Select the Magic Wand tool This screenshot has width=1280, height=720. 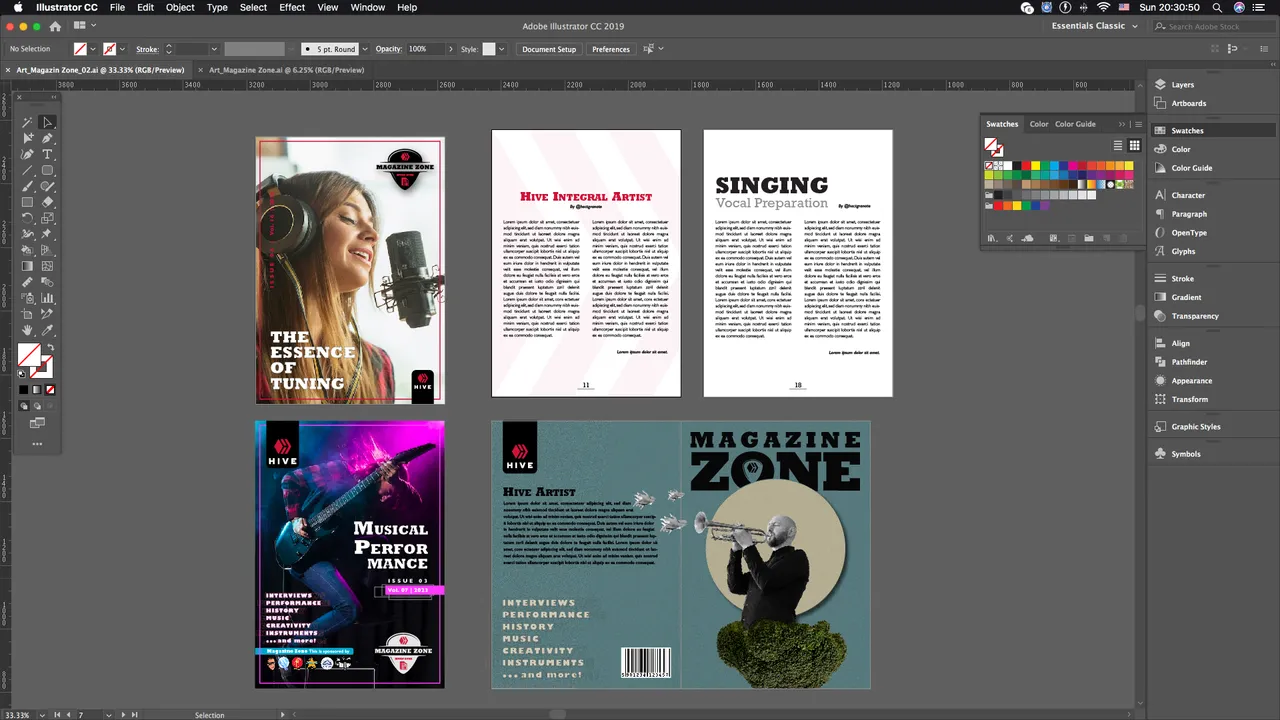pos(27,122)
